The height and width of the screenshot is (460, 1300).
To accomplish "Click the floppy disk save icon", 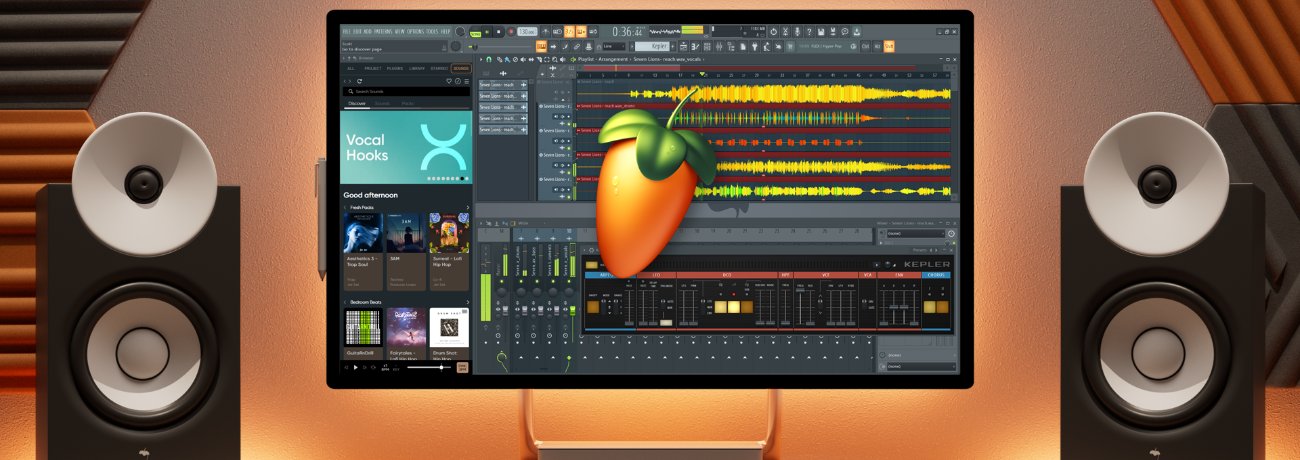I will pos(821,31).
